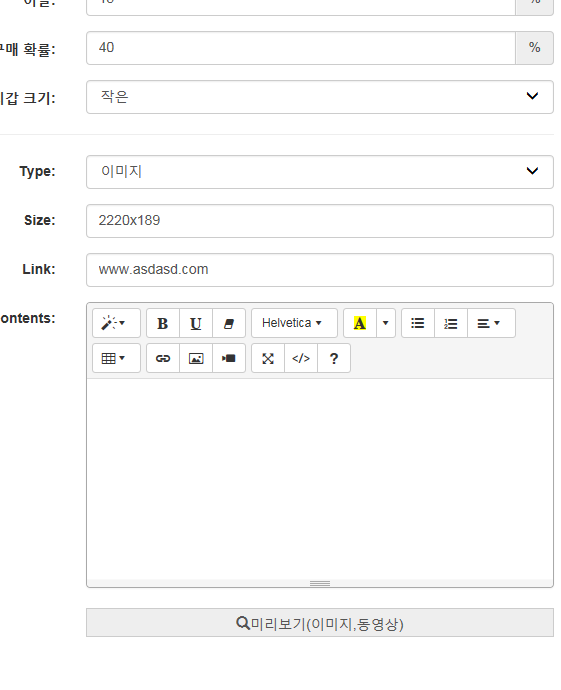Click the probability field showing 40
Image resolution: width=561 pixels, height=690 pixels.
pos(301,48)
